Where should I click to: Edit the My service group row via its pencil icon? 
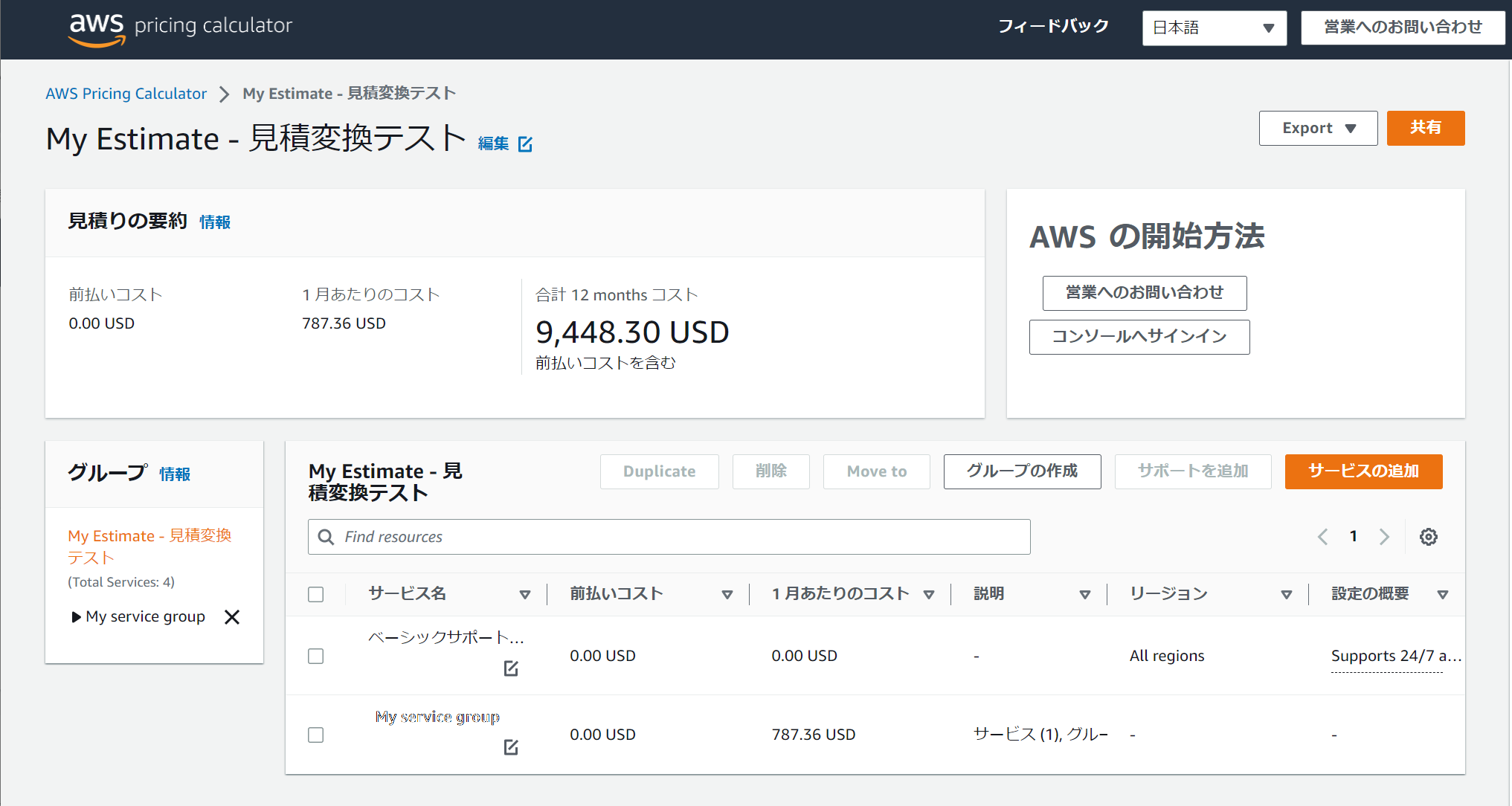(x=511, y=747)
